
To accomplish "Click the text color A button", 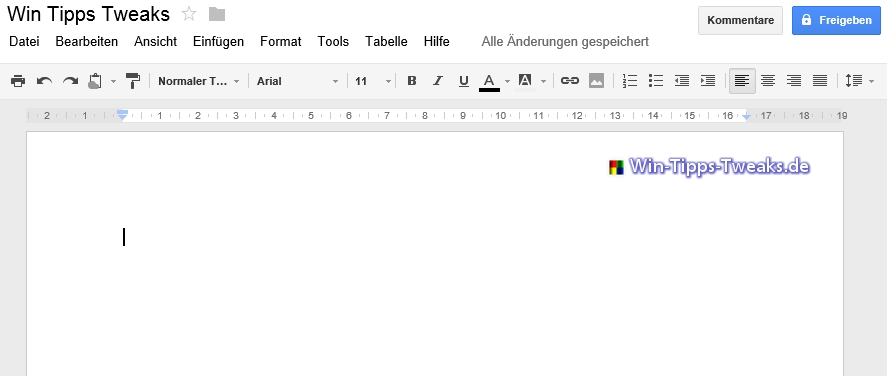I will [489, 81].
